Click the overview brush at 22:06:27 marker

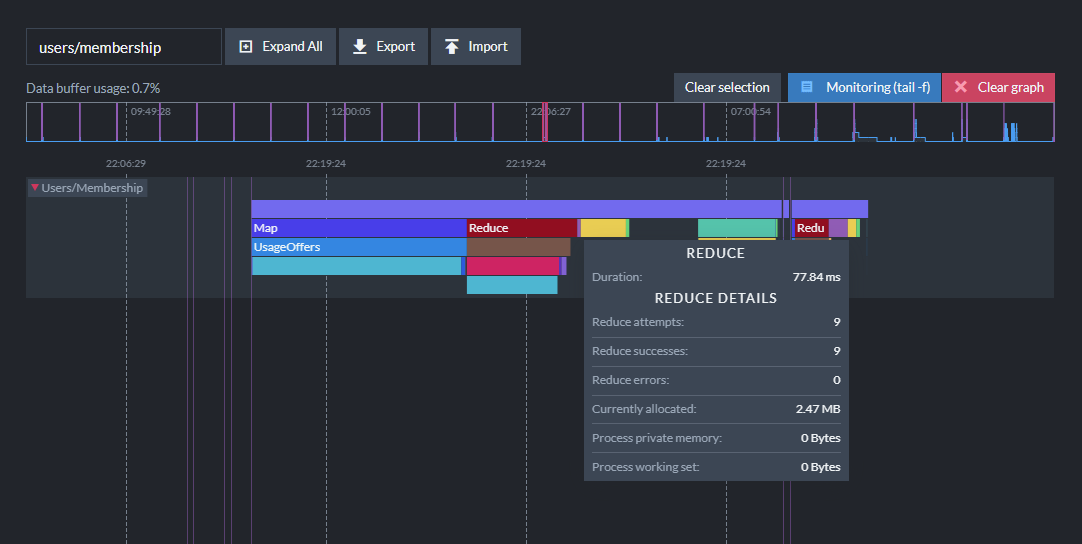[x=544, y=122]
